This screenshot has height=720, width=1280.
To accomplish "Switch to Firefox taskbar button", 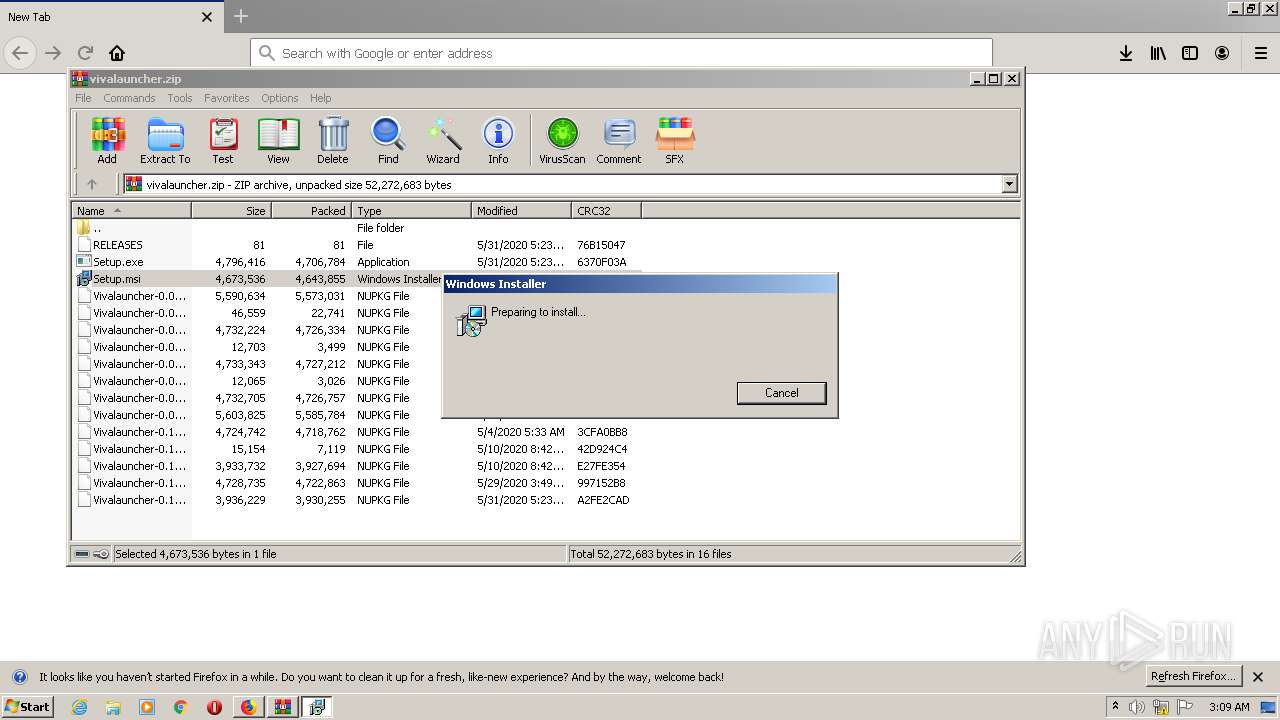I will (x=248, y=707).
